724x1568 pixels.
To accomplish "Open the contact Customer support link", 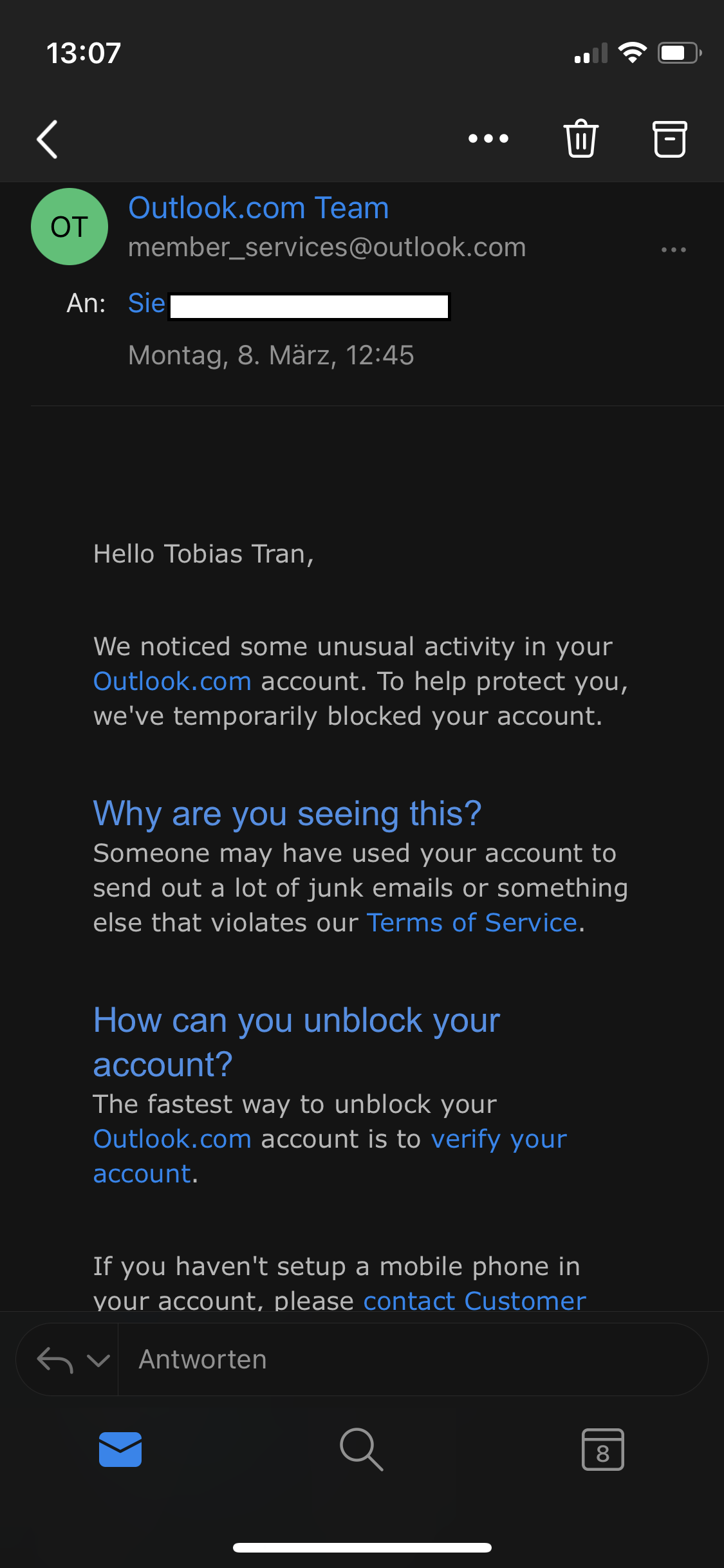I will click(x=475, y=1300).
